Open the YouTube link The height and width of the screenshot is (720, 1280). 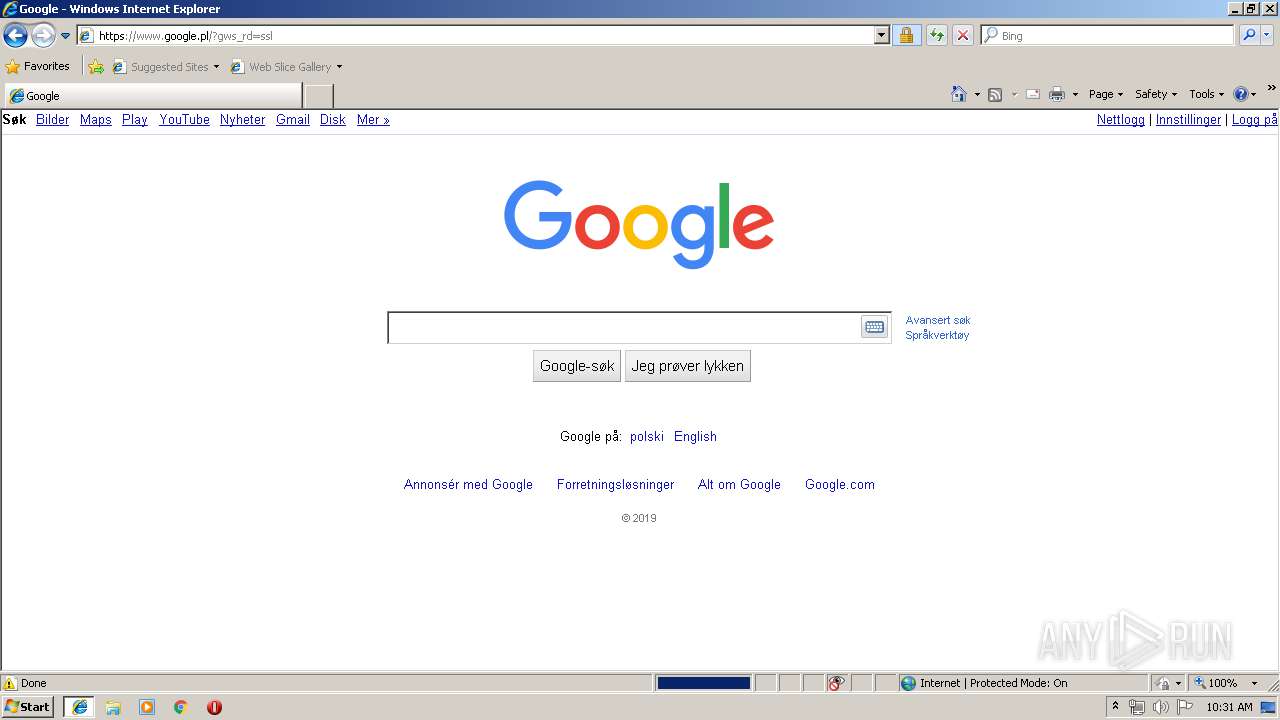point(185,120)
